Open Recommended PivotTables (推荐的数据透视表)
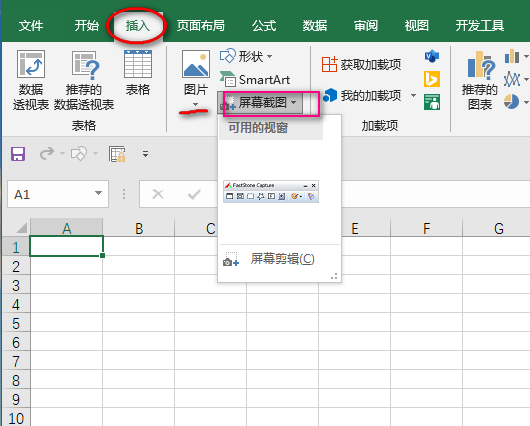 click(x=84, y=80)
